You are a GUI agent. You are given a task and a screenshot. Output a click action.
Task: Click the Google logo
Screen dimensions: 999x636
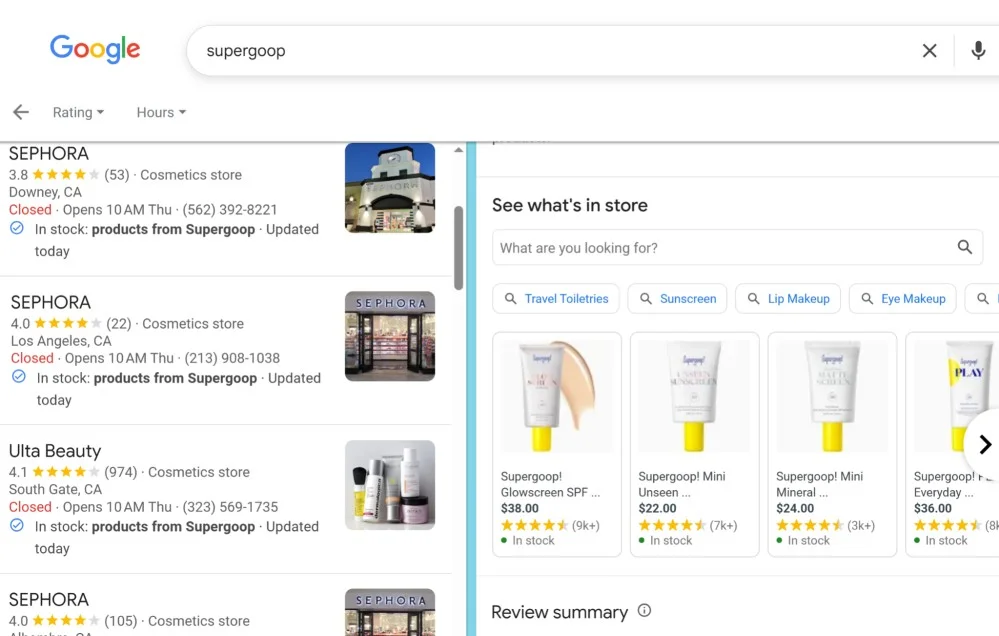95,49
